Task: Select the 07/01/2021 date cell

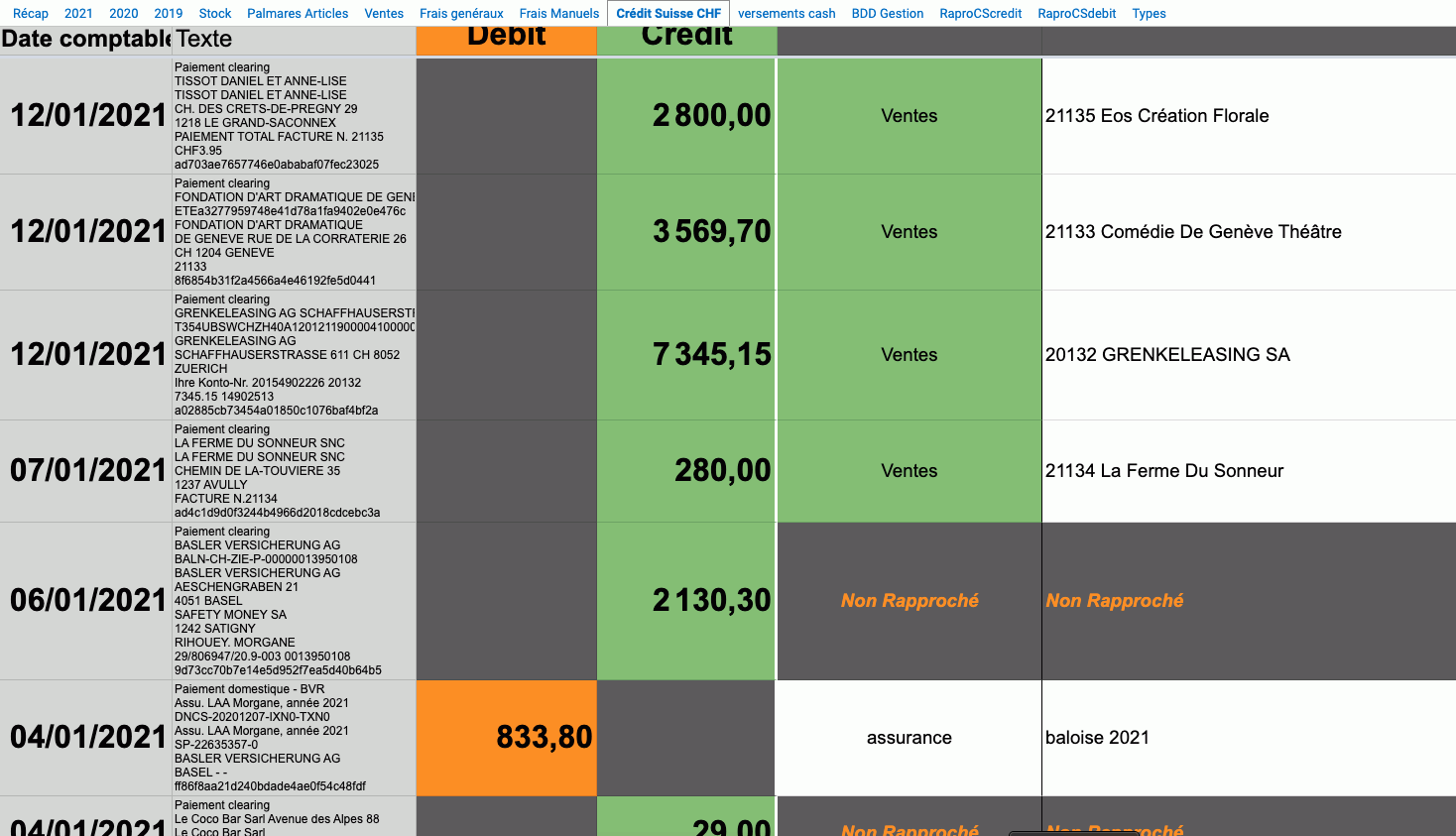Action: [85, 471]
